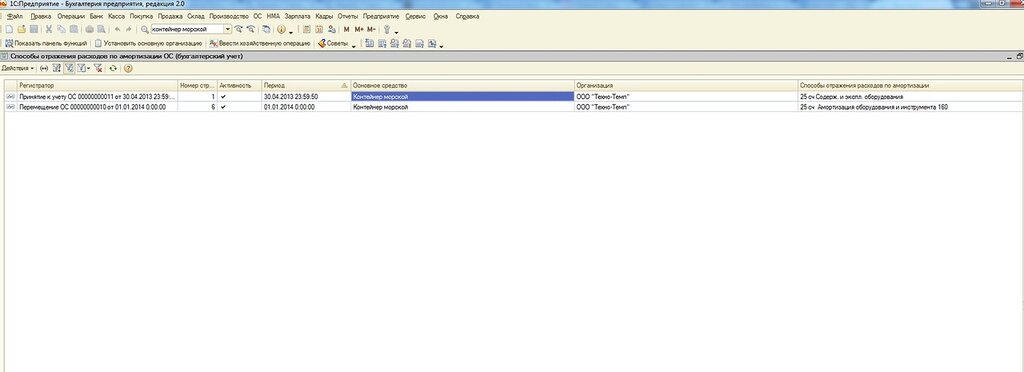Click Ввести хозяйственную операцию button
The height and width of the screenshot is (372, 1024).
click(259, 44)
